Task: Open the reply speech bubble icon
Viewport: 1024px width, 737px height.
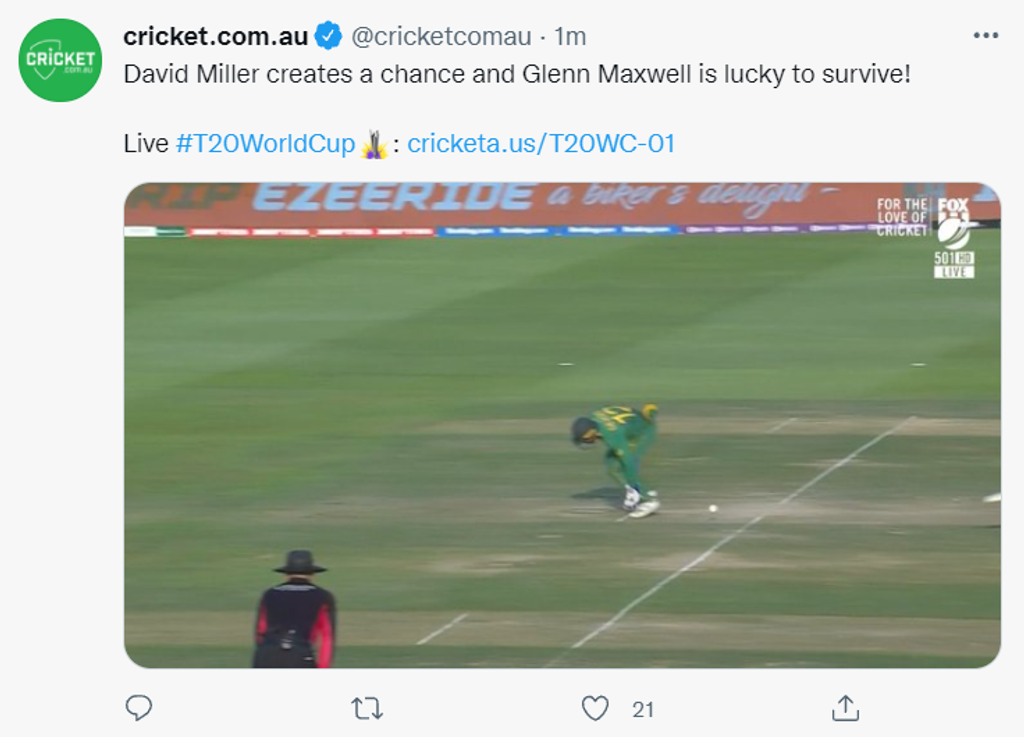Action: 138,708
